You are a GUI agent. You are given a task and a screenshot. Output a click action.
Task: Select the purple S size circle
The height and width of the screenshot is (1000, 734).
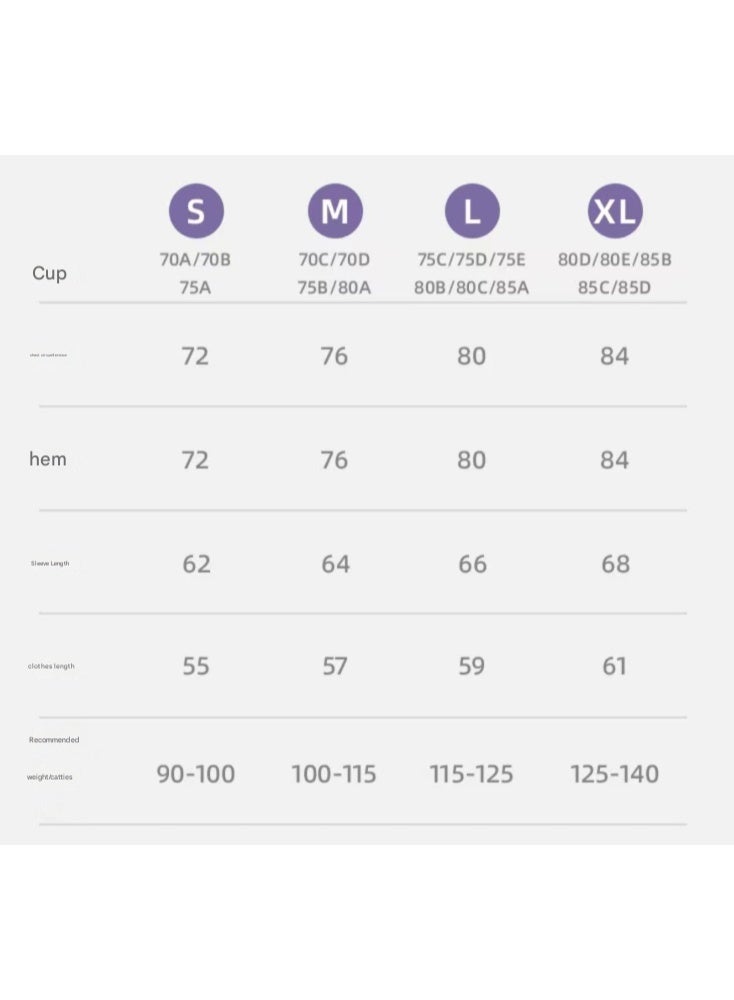[196, 211]
